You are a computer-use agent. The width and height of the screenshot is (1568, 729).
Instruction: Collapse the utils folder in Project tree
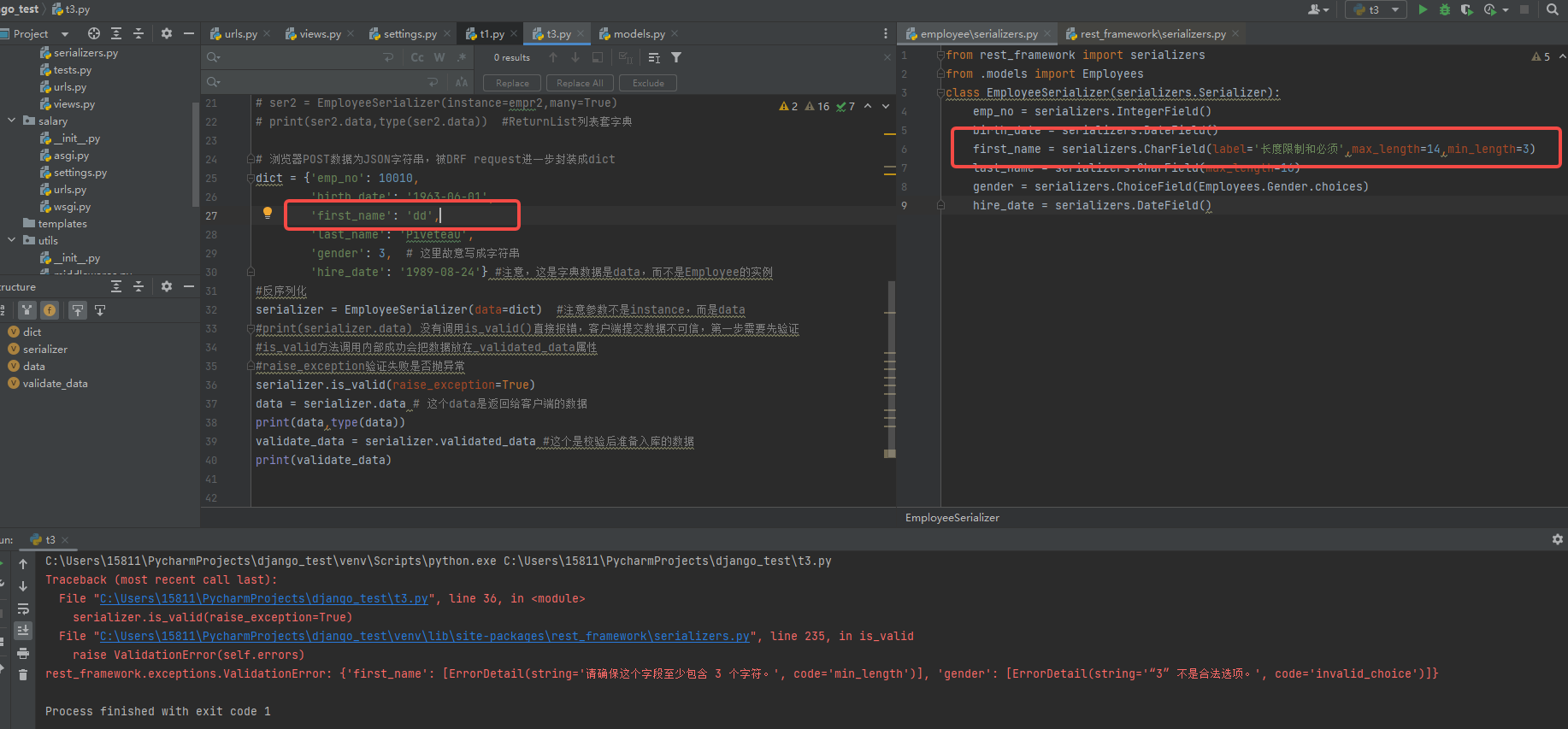coord(12,240)
